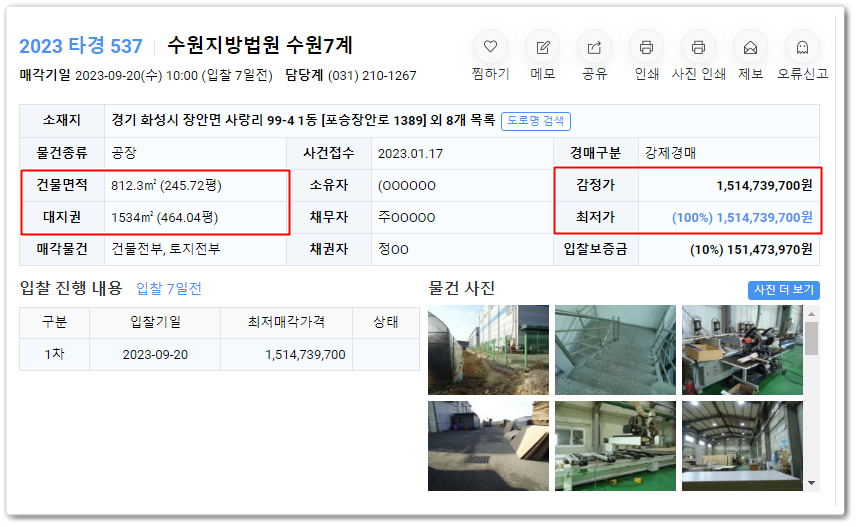Click the (10%) 151,473,970원 deposit value

point(751,250)
